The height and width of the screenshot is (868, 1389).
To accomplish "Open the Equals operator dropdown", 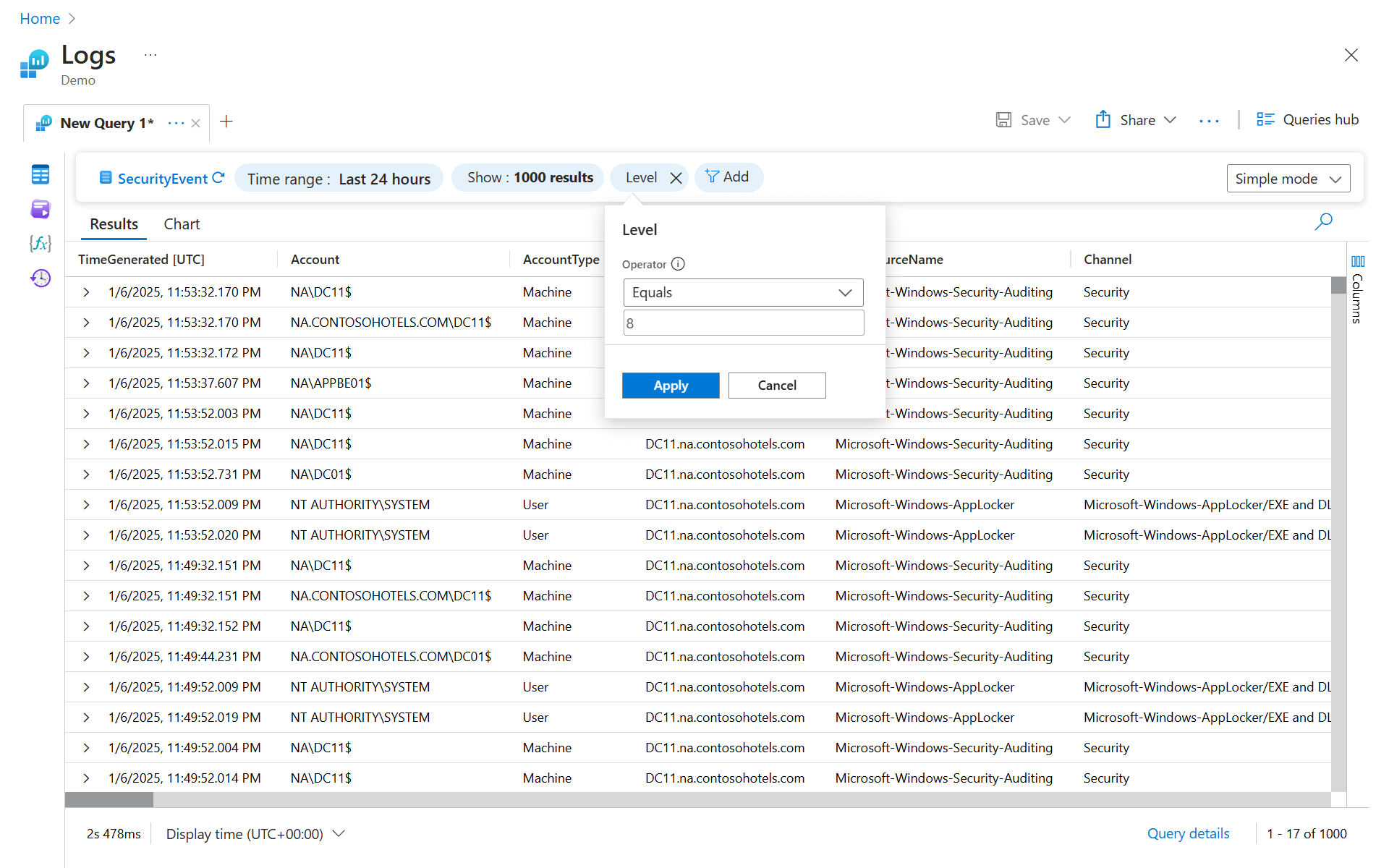I will tap(743, 292).
